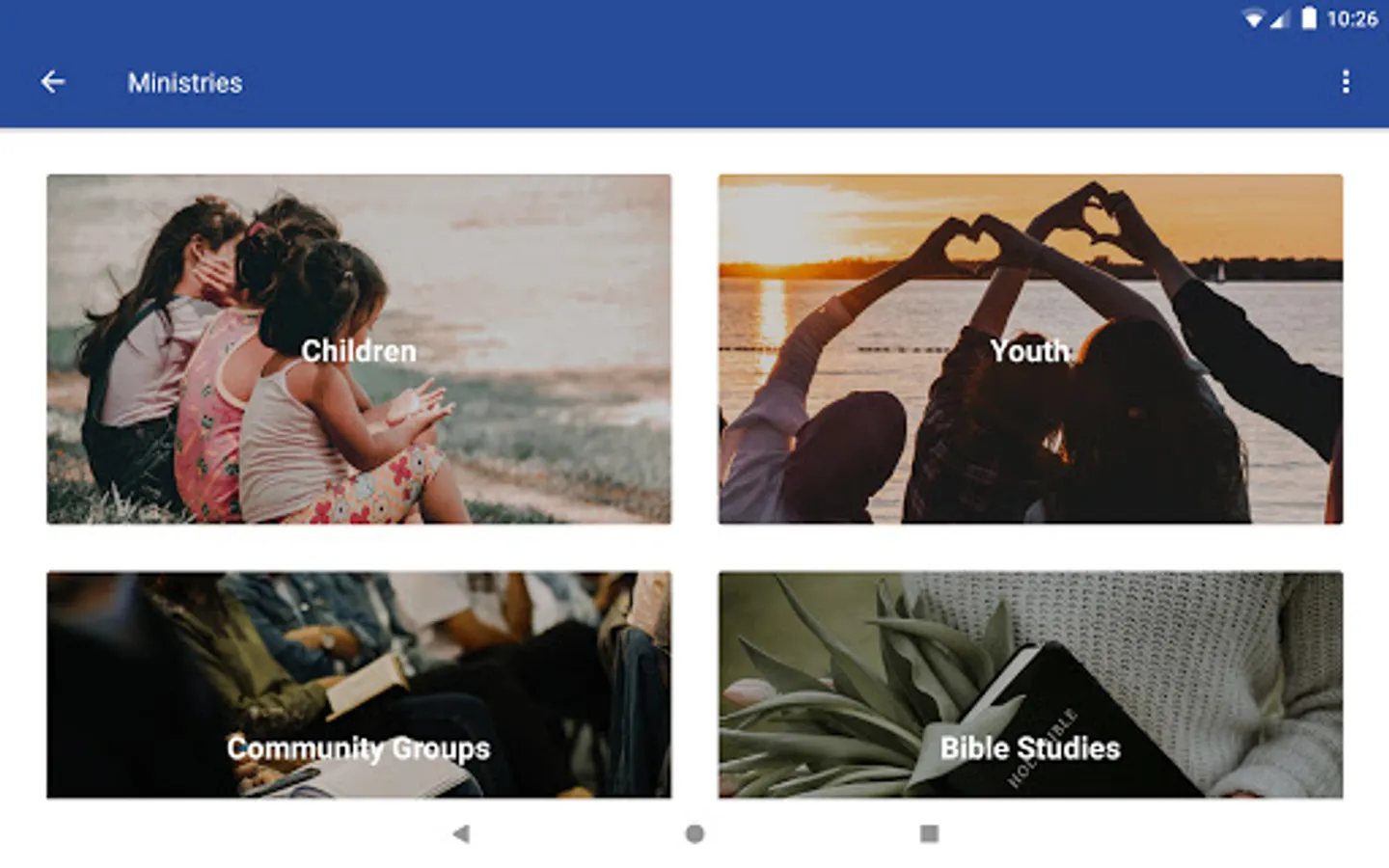
Task: Select the "Community Groups" label text
Action: pyautogui.click(x=359, y=748)
